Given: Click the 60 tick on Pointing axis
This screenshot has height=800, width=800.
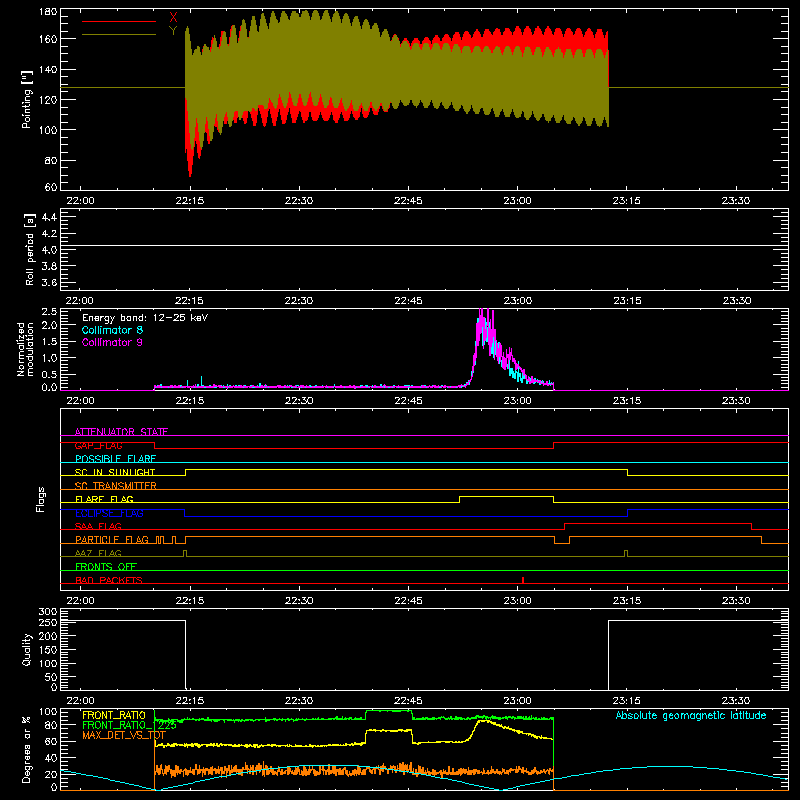Looking at the screenshot, I should 51,187.
